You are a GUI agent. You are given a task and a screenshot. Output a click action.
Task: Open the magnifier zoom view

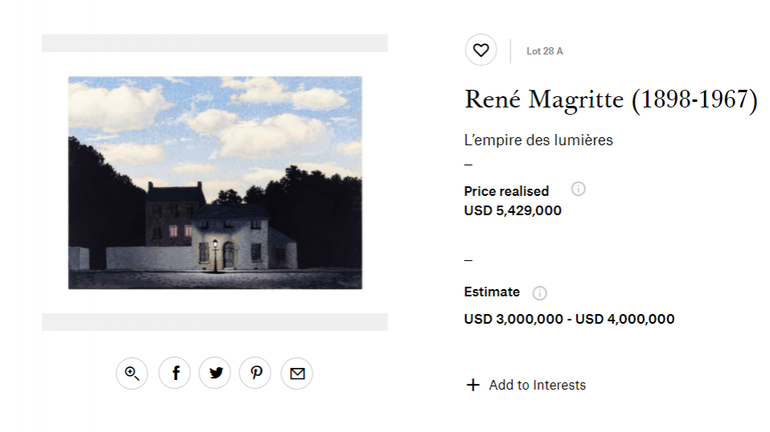point(131,373)
